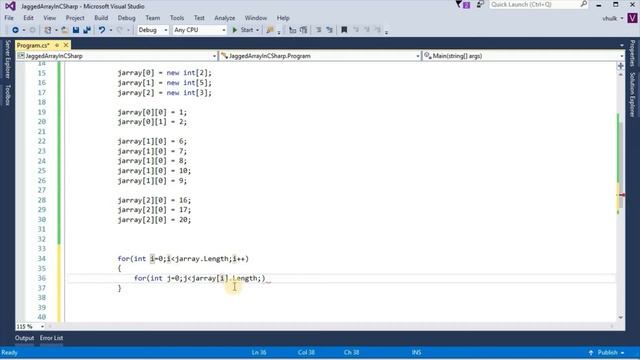This screenshot has height=360, width=640.
Task: Open the Debug menu
Action: (127, 18)
